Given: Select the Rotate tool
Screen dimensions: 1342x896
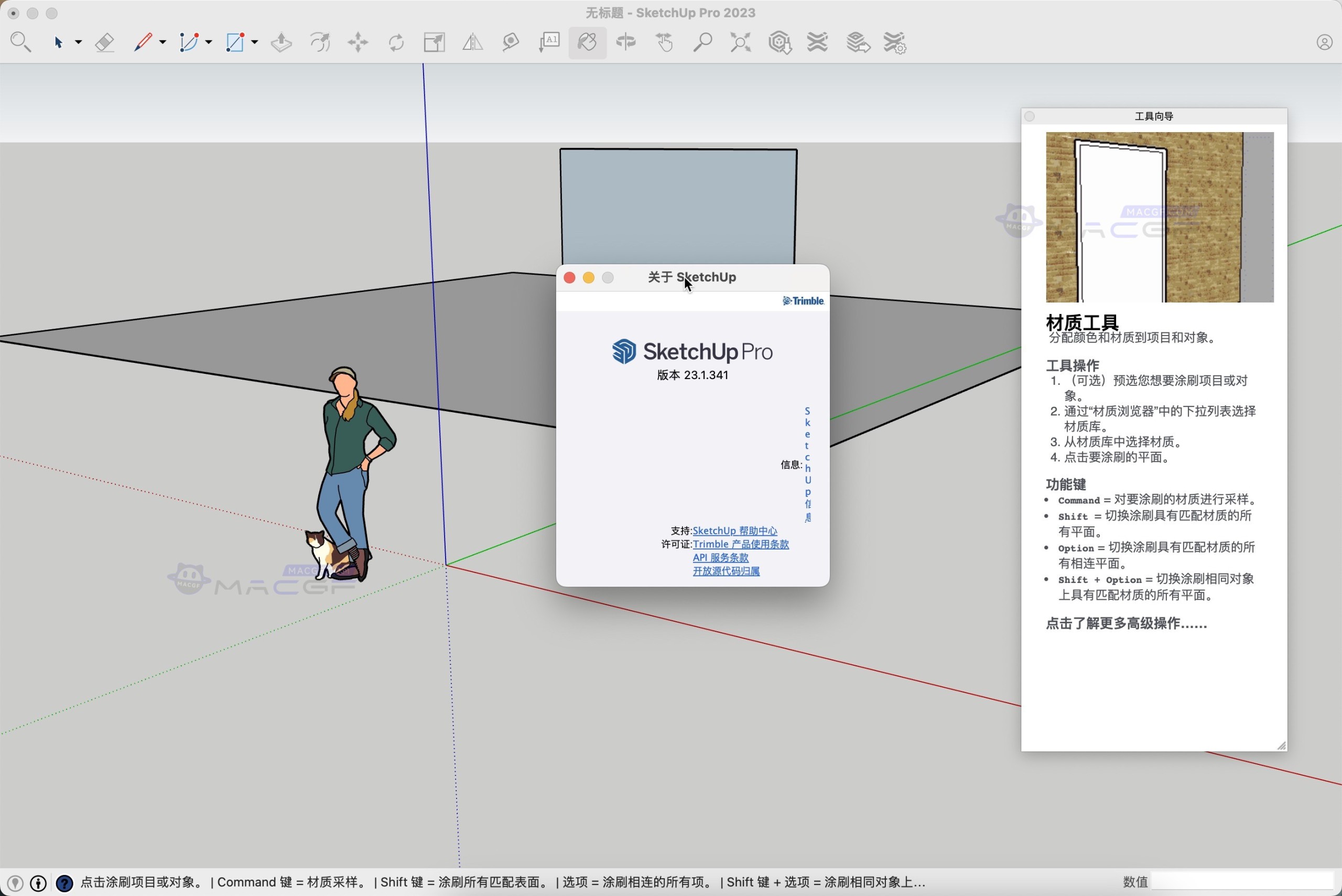Looking at the screenshot, I should point(396,42).
